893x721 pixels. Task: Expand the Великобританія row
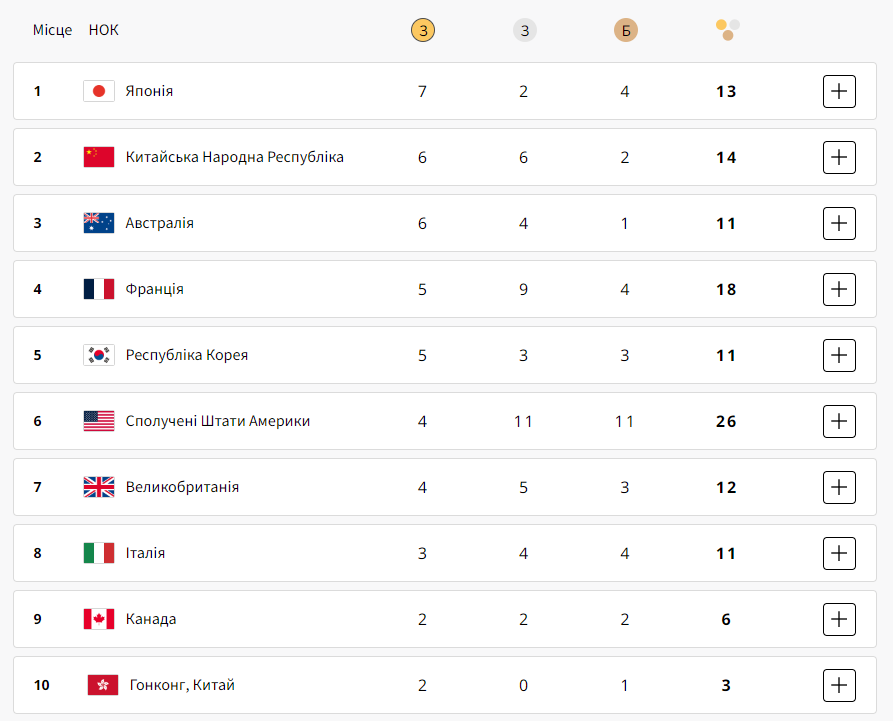839,487
